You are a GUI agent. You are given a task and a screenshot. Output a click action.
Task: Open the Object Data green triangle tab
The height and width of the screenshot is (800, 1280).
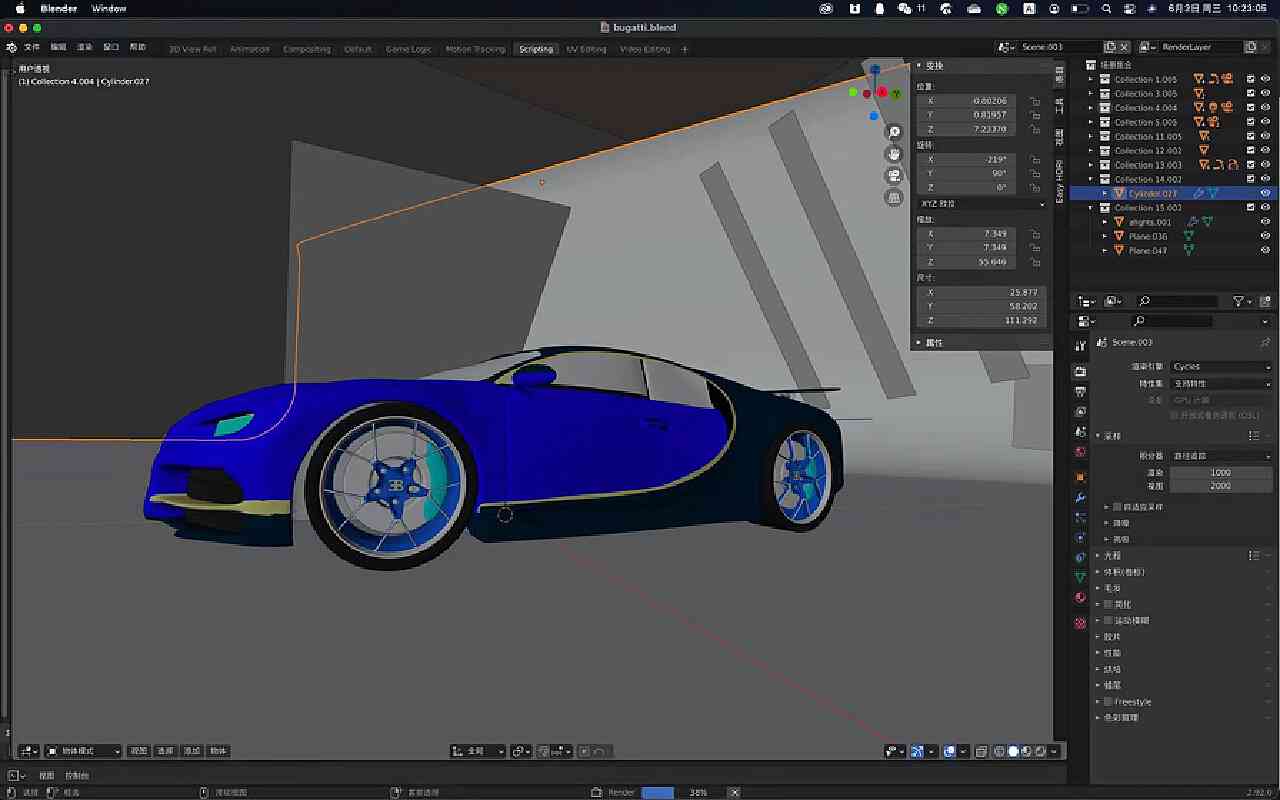pyautogui.click(x=1080, y=577)
